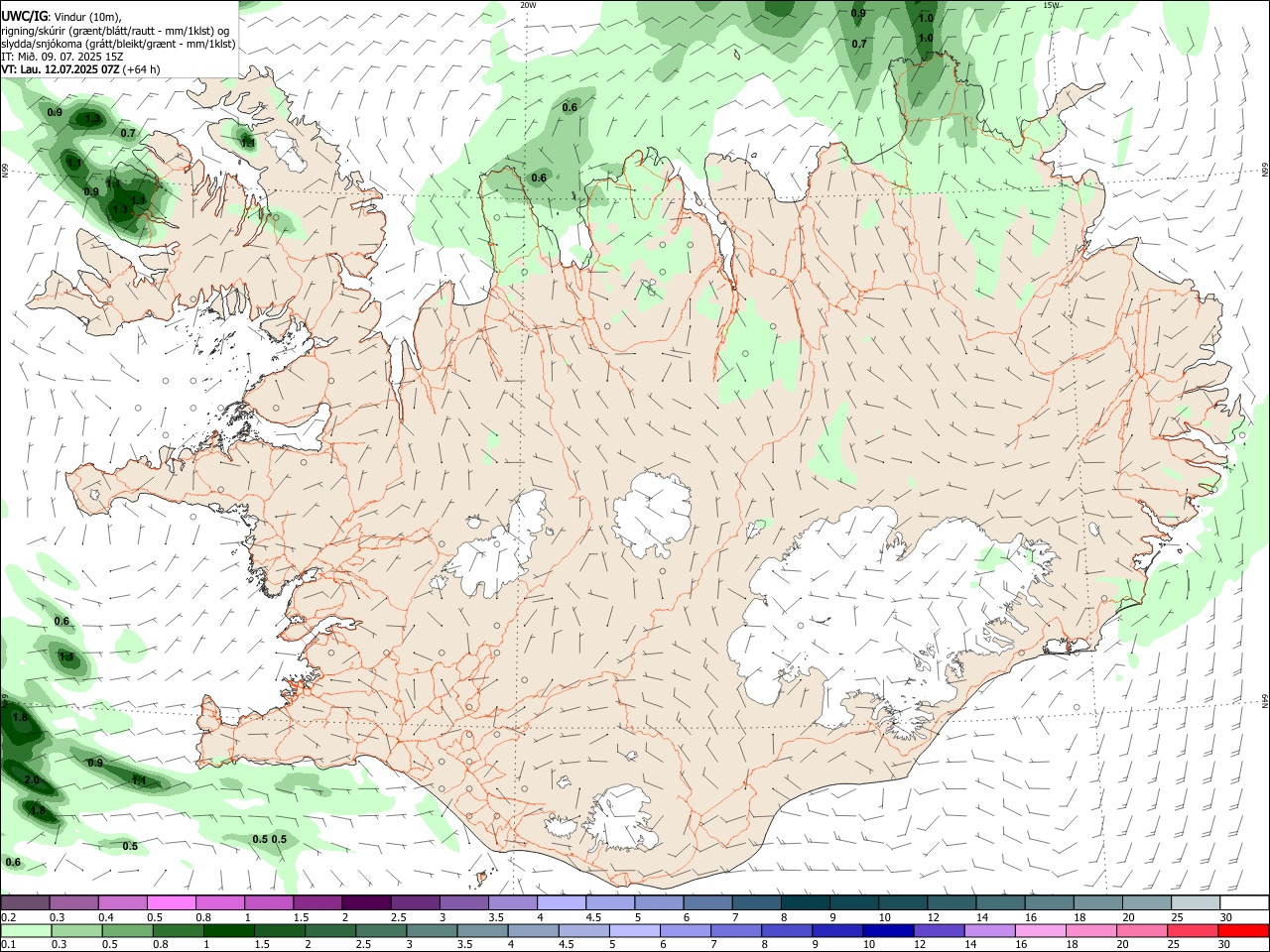This screenshot has height=952, width=1270.
Task: Pick the dark mauve 0.2 swatch, upper legend row
Action: coord(25,903)
